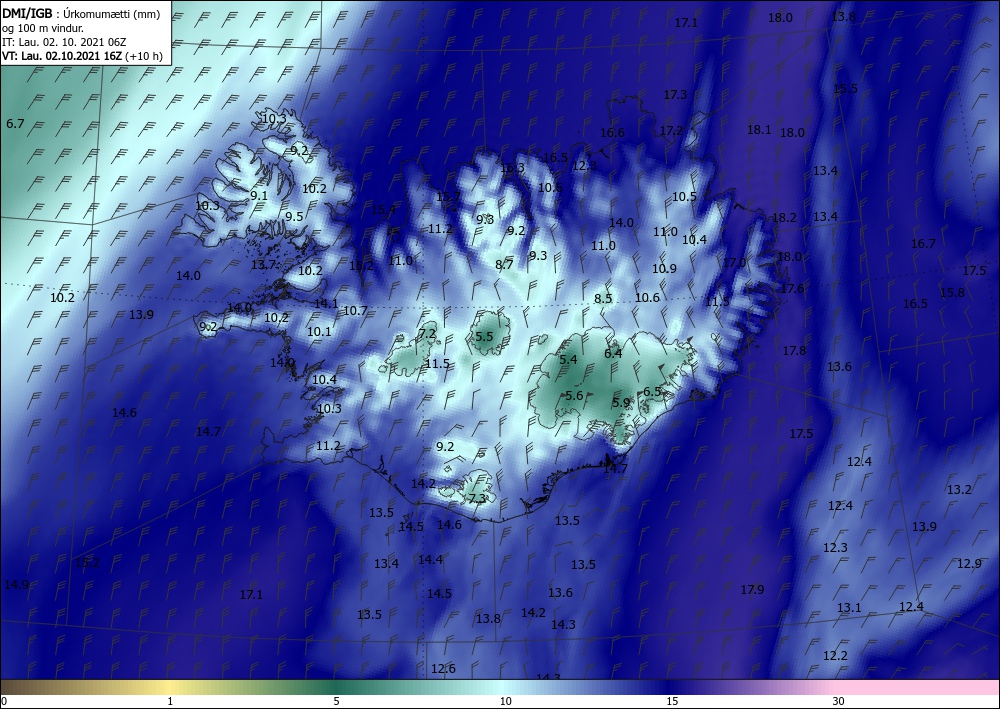The height and width of the screenshot is (709, 1000).
Task: Click the 14.1 value label
Action: pos(327,304)
